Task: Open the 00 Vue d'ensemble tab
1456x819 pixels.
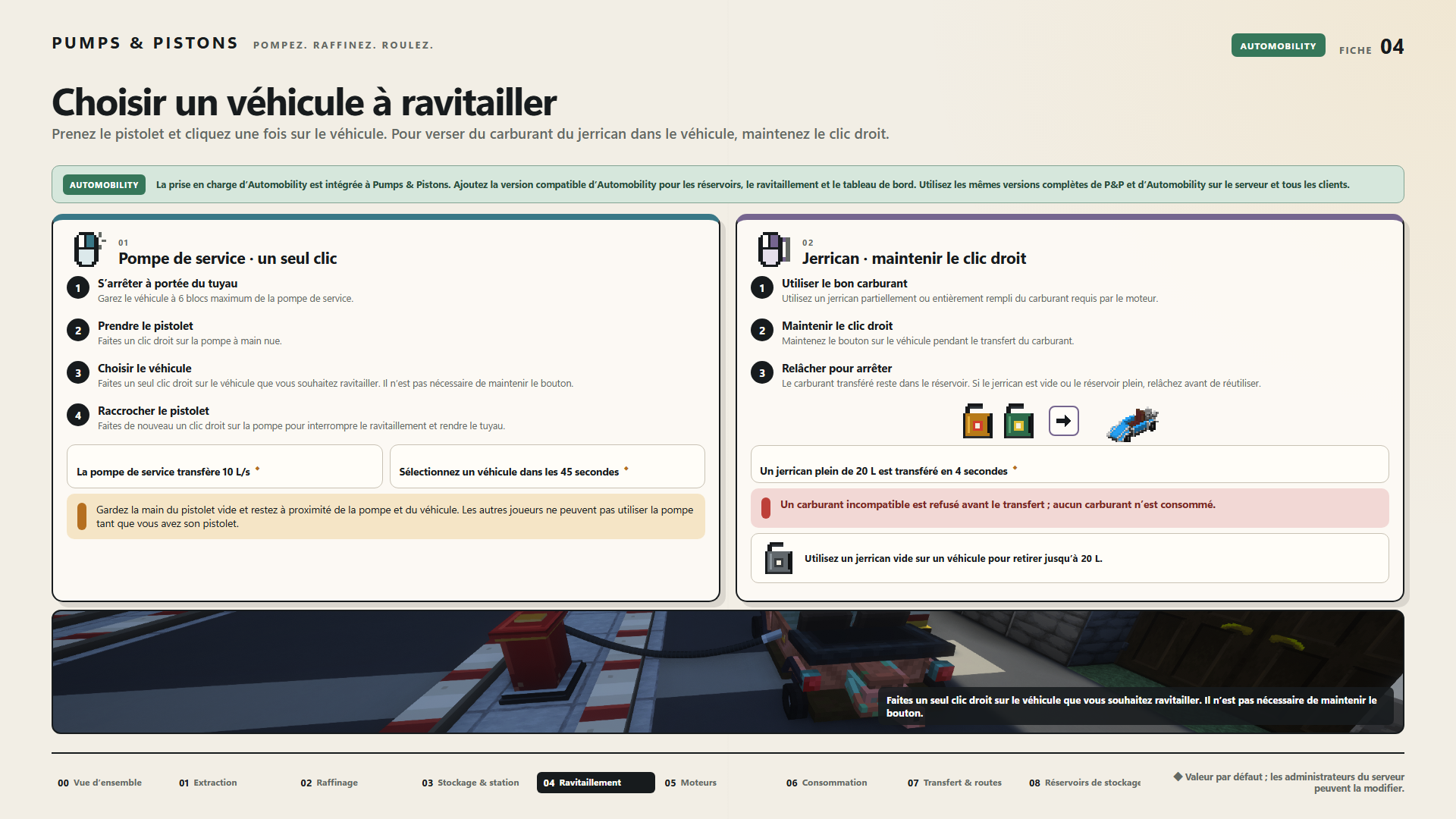Action: [112, 783]
